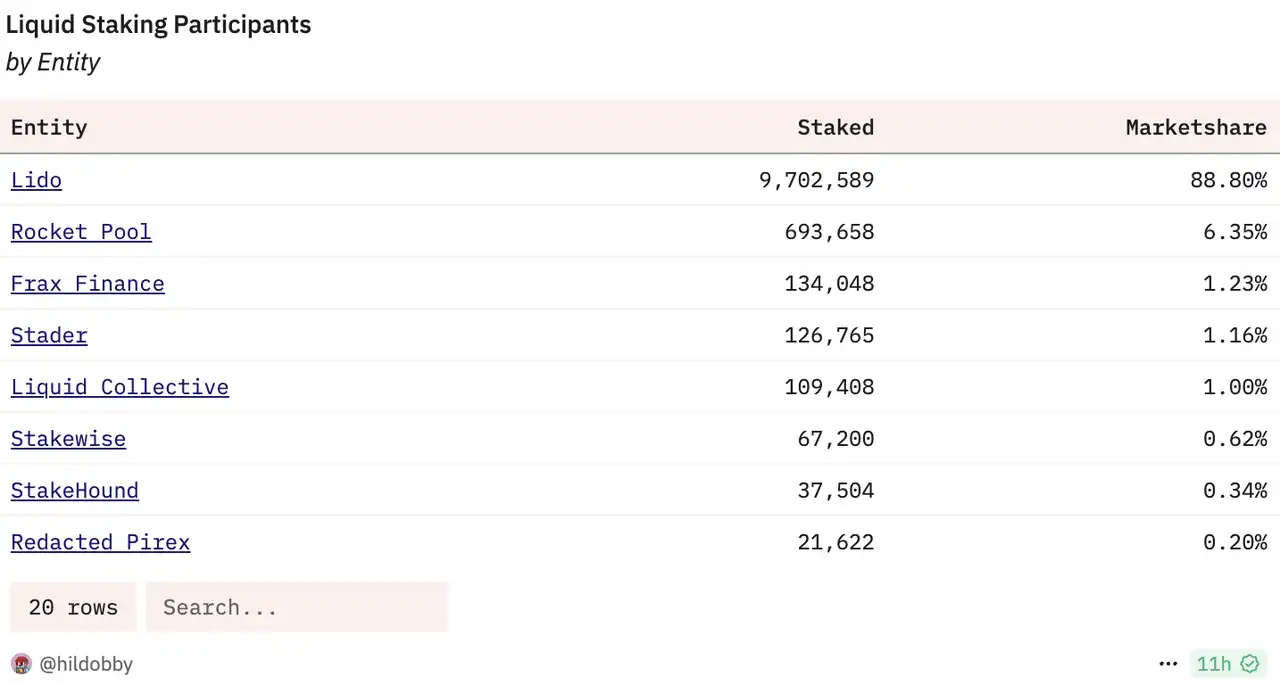
Task: Open the three-dots more options menu
Action: click(1168, 663)
